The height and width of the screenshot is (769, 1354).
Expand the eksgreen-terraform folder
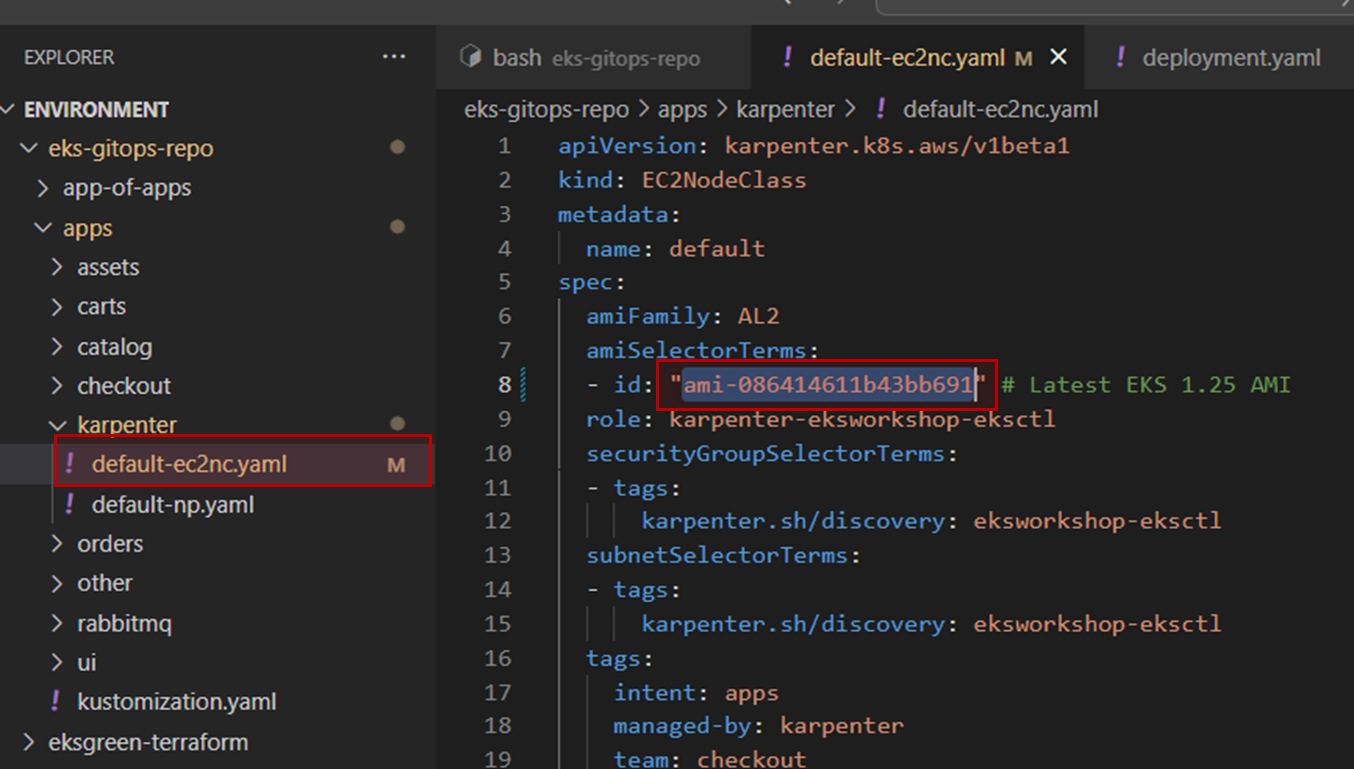click(x=148, y=742)
